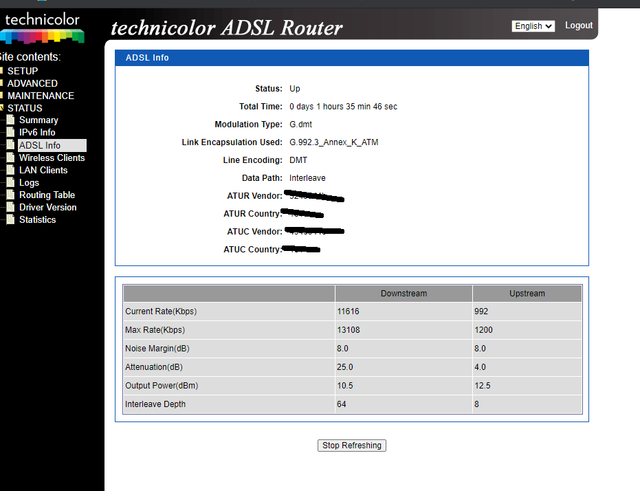Select upstream attenuation 4.0
This screenshot has width=640, height=491.
pyautogui.click(x=480, y=367)
